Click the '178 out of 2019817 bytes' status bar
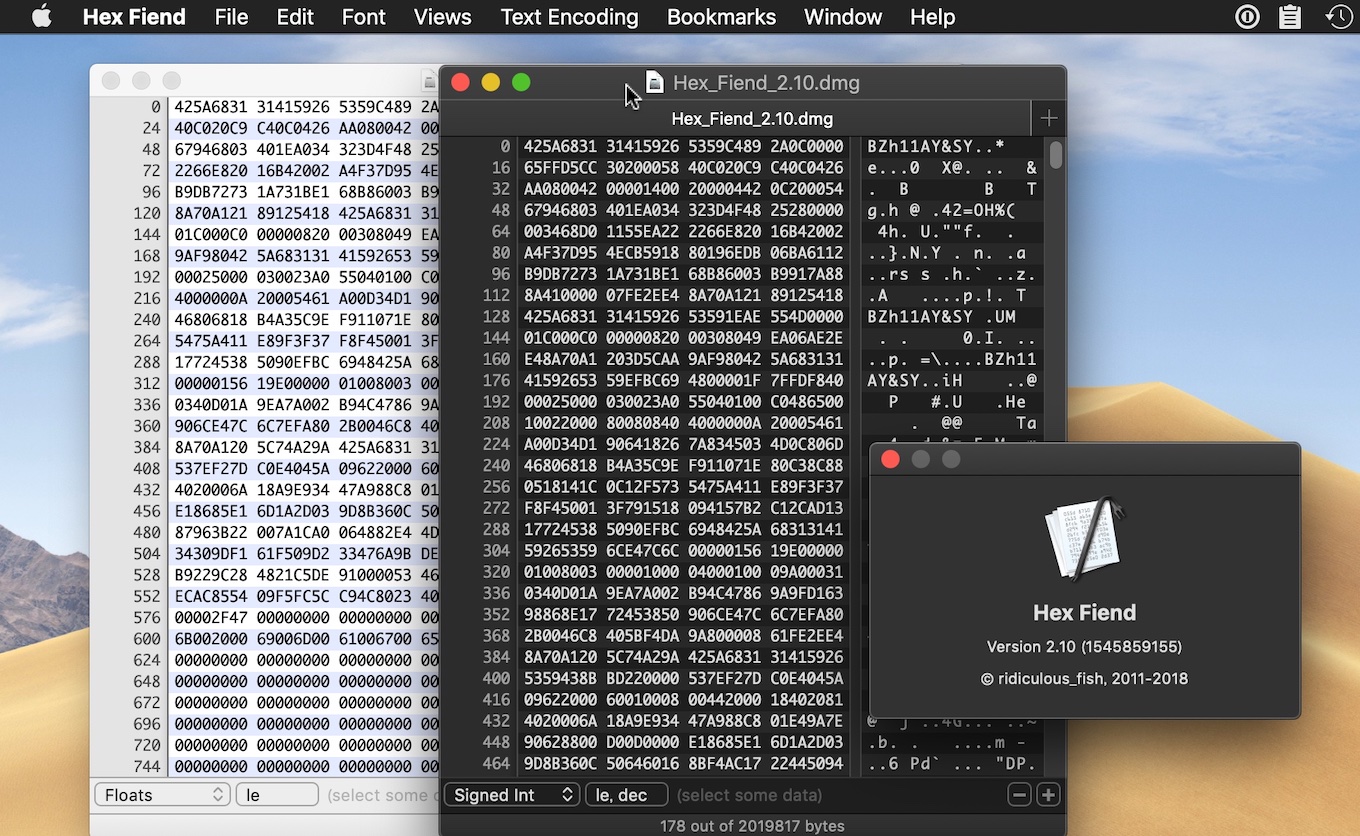The image size is (1360, 836). (x=752, y=826)
